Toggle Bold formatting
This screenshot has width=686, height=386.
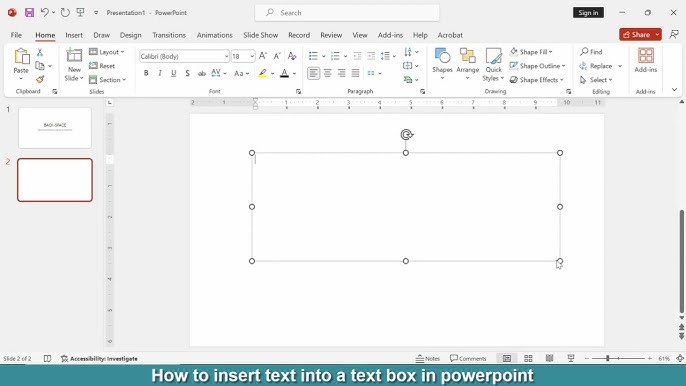146,73
